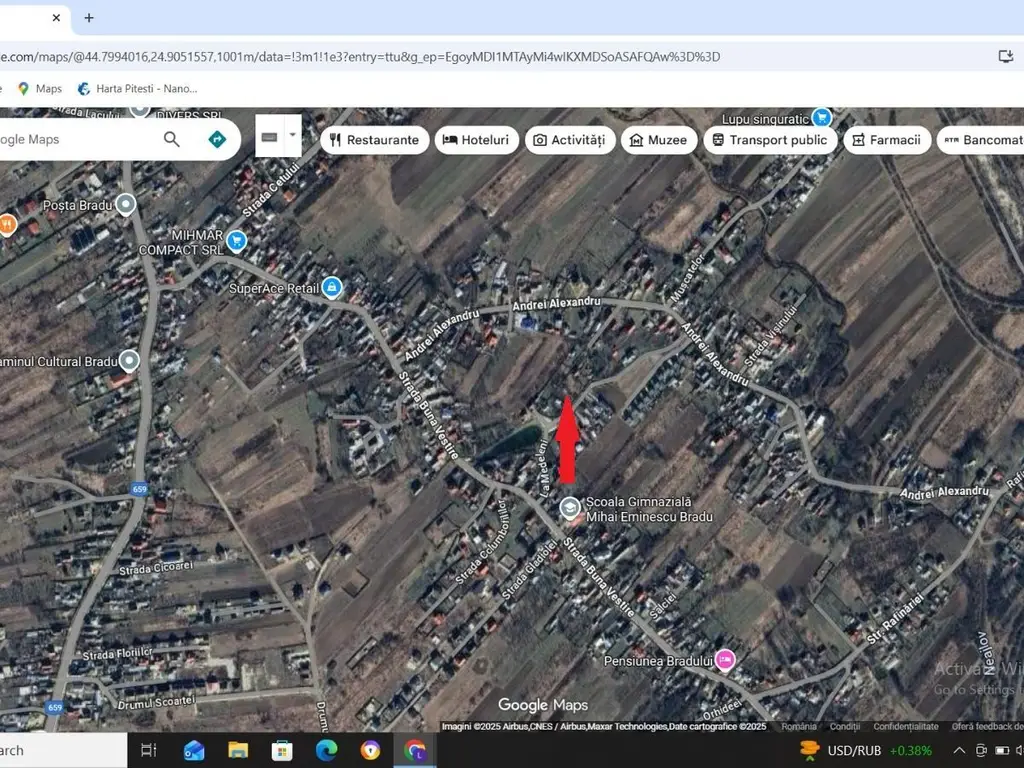Click the browser address bar URL
Viewport: 1024px width, 768px height.
(360, 57)
